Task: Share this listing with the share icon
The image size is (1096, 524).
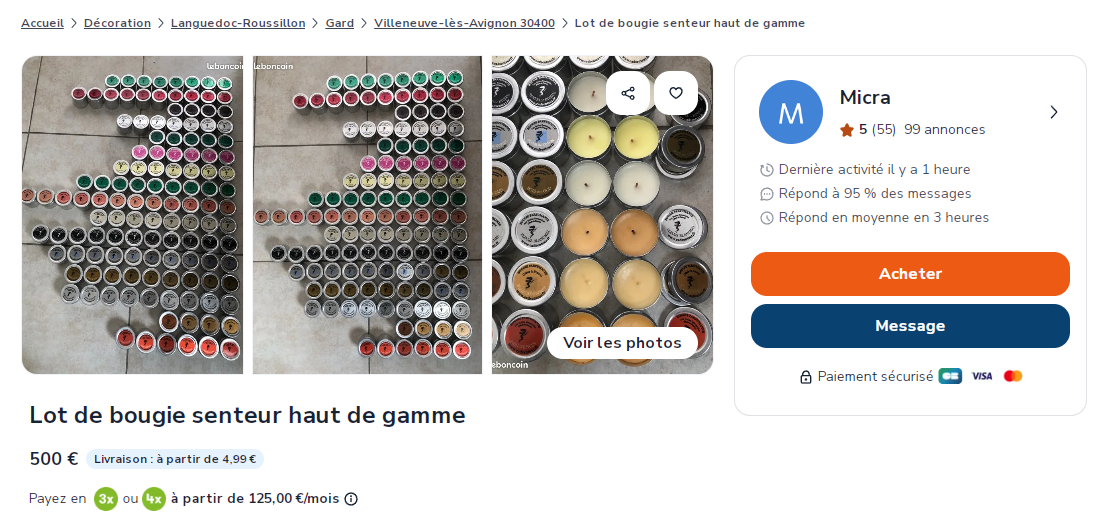Action: pos(628,93)
